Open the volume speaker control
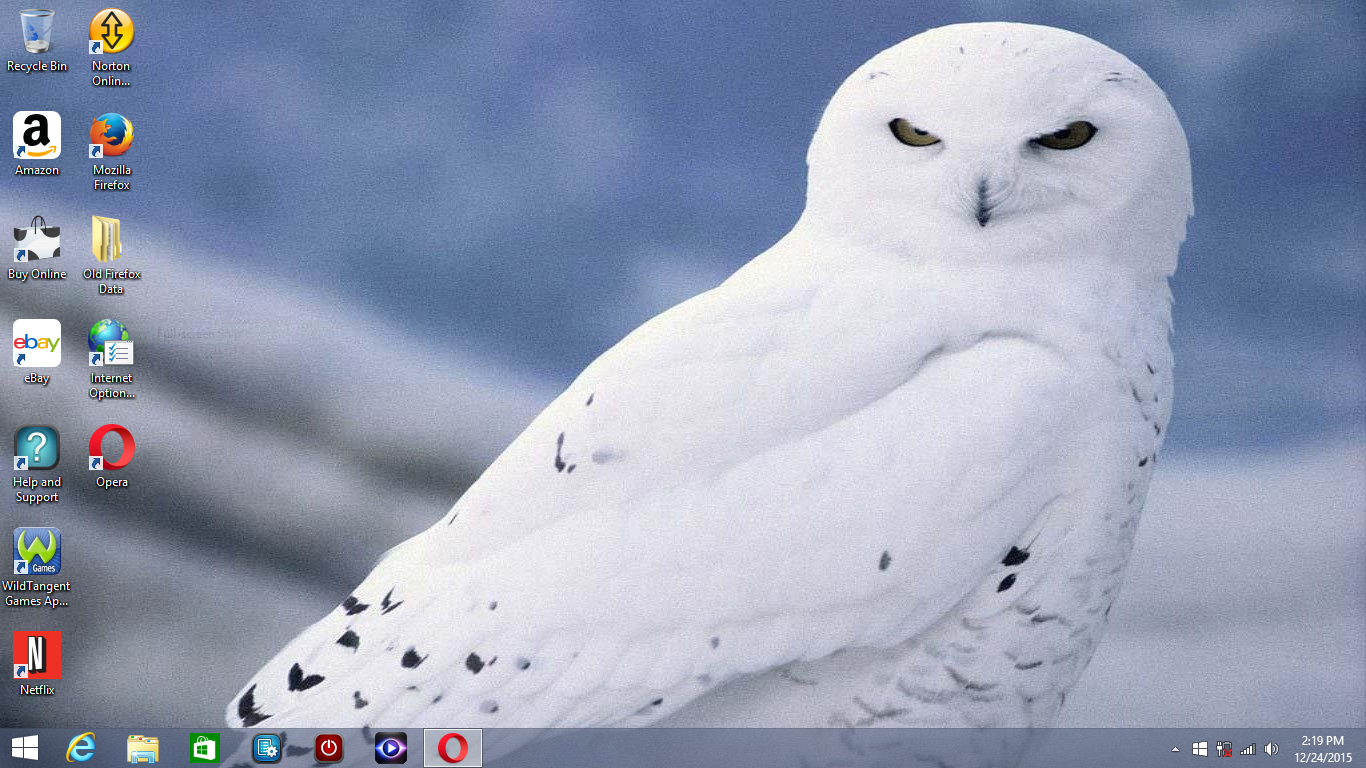This screenshot has width=1366, height=768. (1271, 749)
